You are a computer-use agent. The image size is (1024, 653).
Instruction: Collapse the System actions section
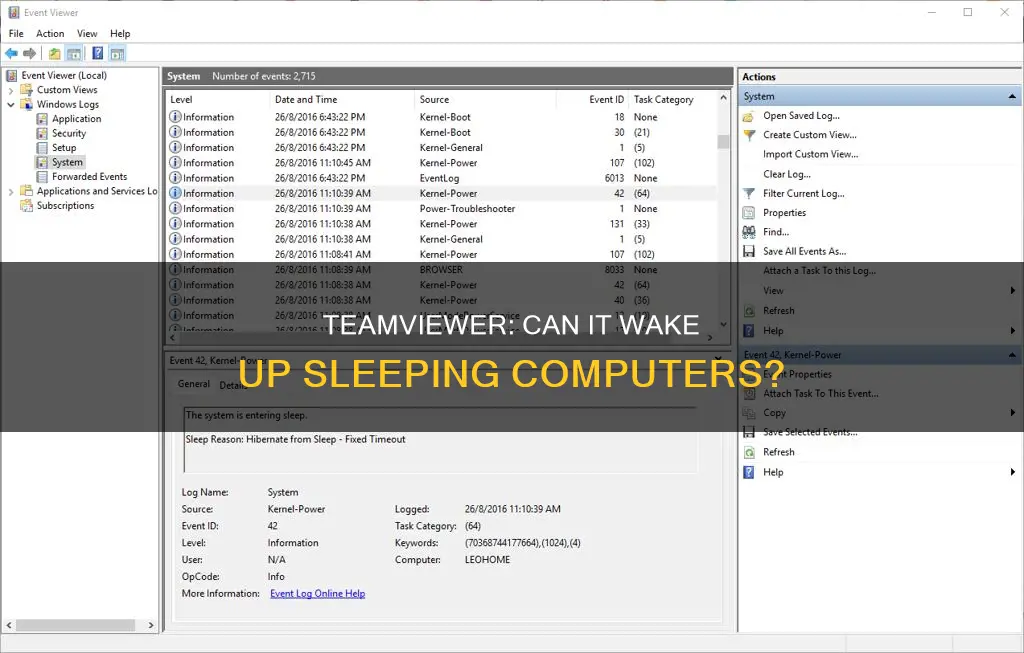pos(1012,96)
